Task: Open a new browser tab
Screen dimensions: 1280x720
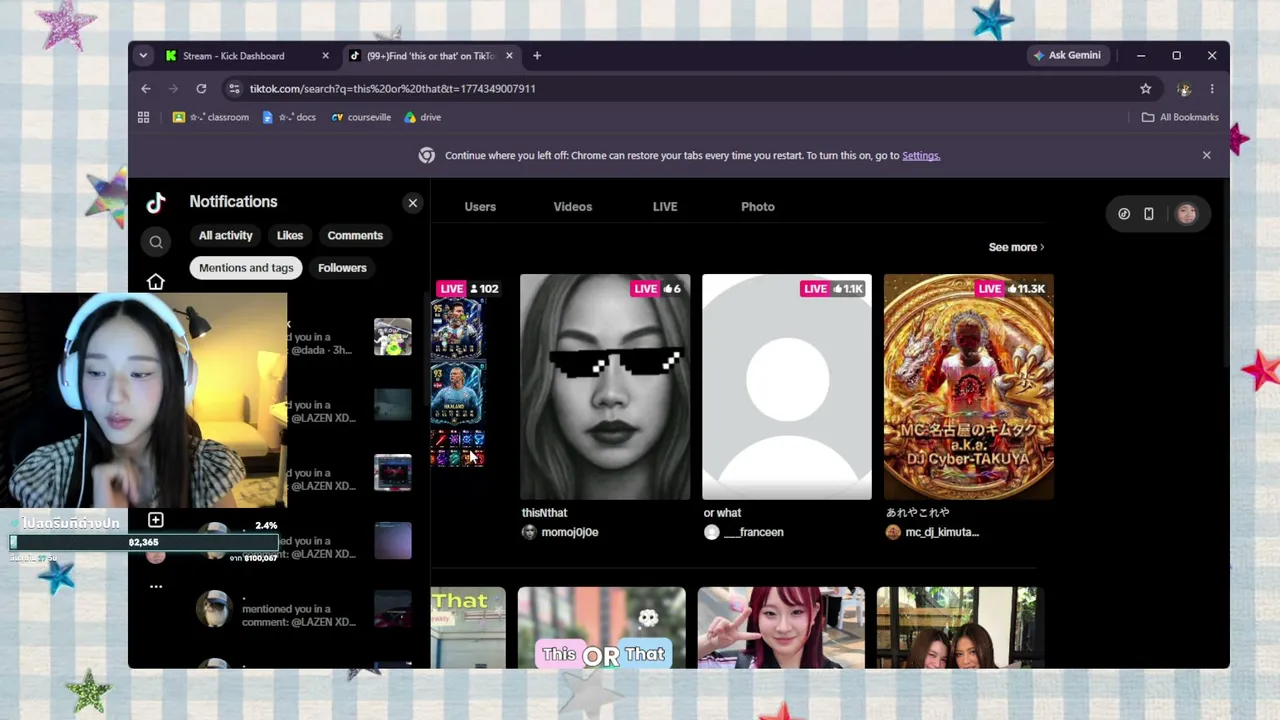Action: click(x=537, y=56)
